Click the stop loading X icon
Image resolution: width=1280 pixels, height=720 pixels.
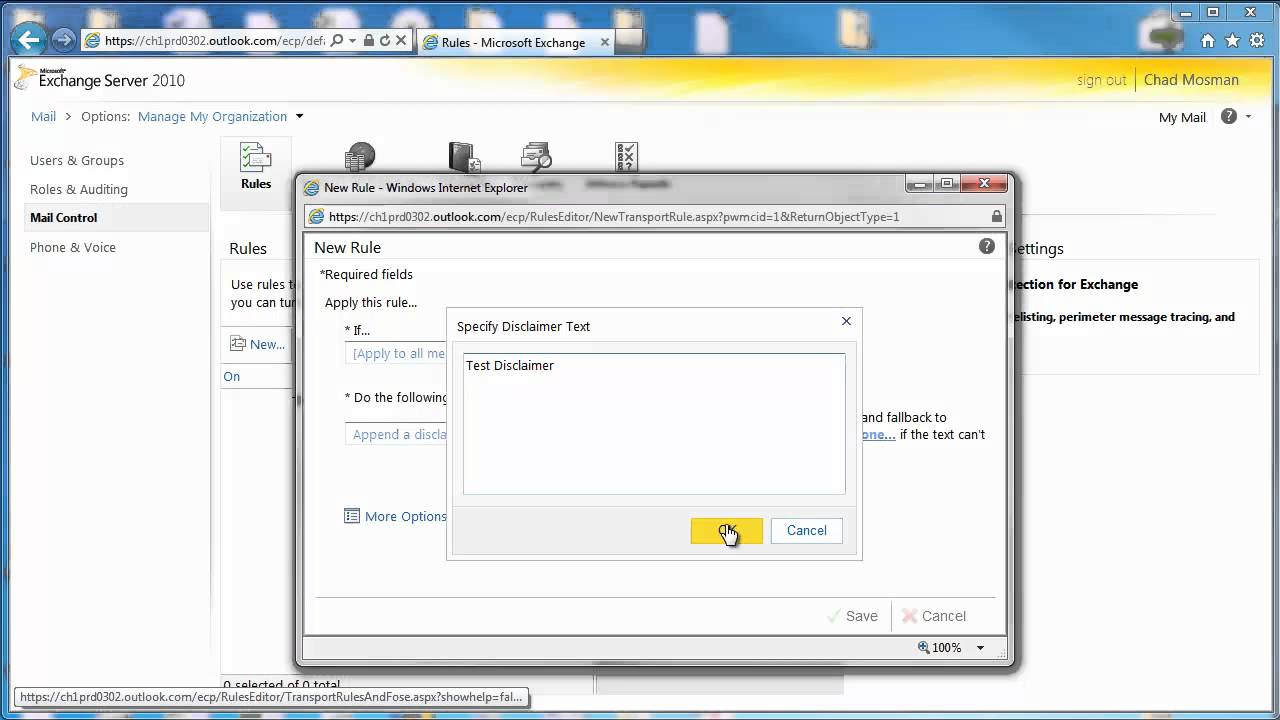click(401, 41)
